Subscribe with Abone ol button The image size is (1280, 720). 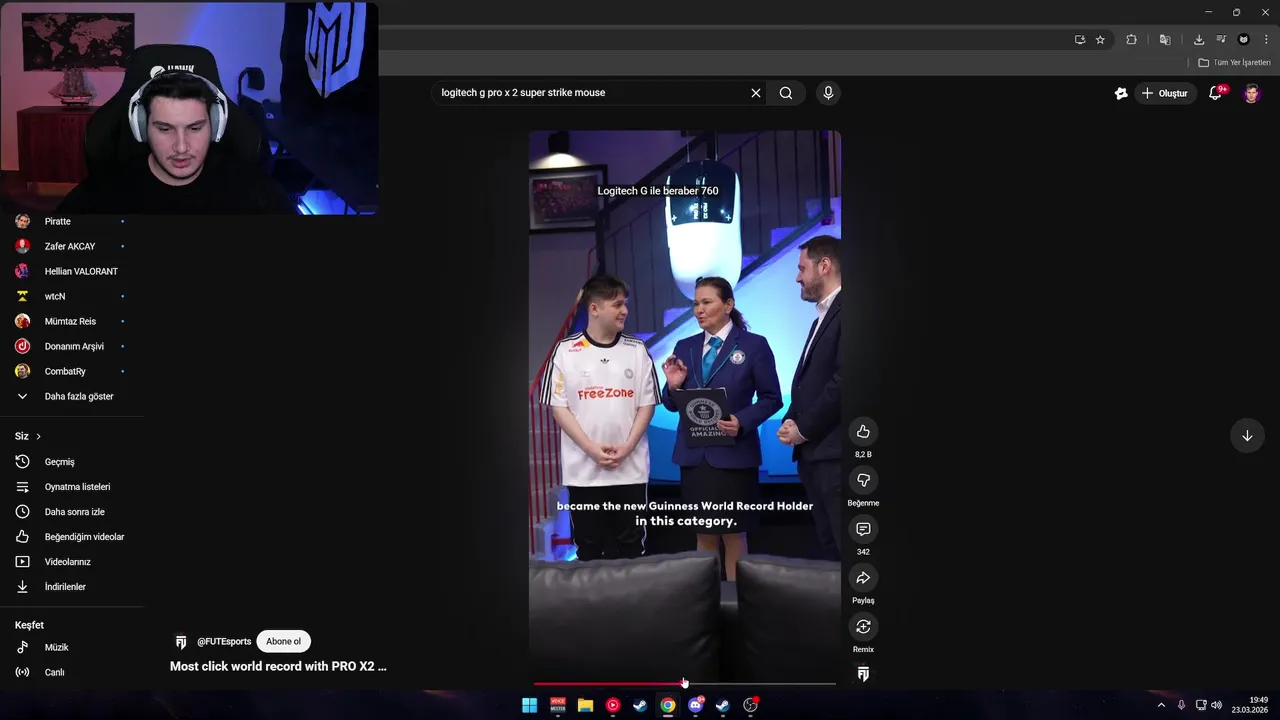283,642
